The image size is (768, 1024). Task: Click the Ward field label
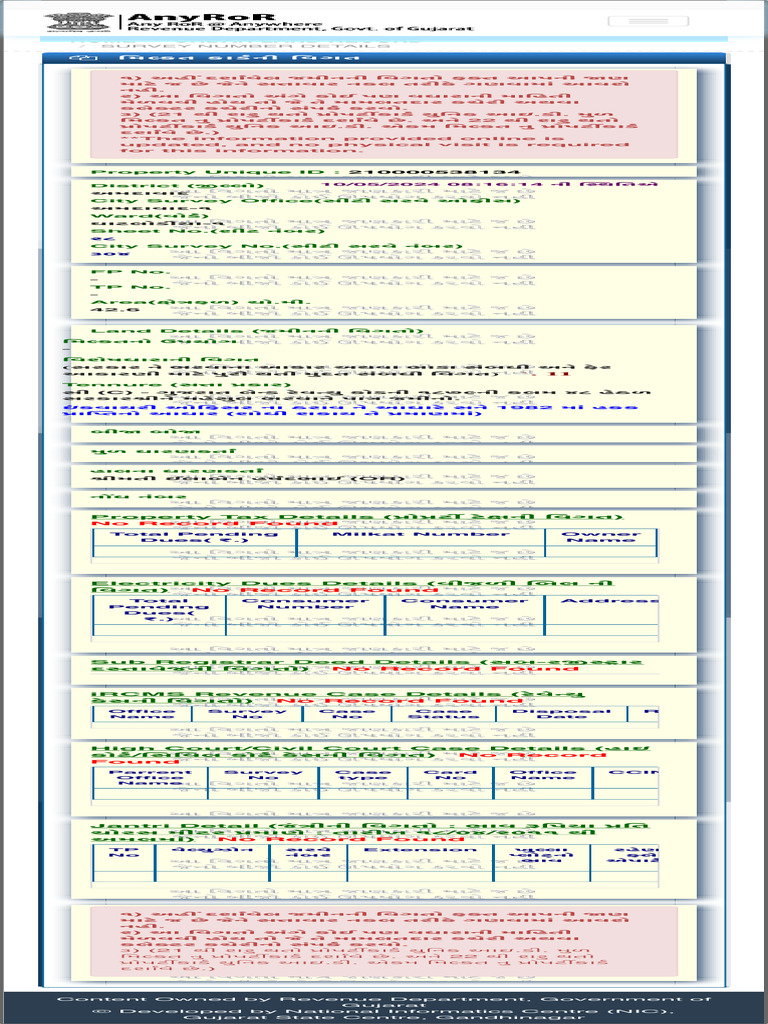pyautogui.click(x=150, y=216)
